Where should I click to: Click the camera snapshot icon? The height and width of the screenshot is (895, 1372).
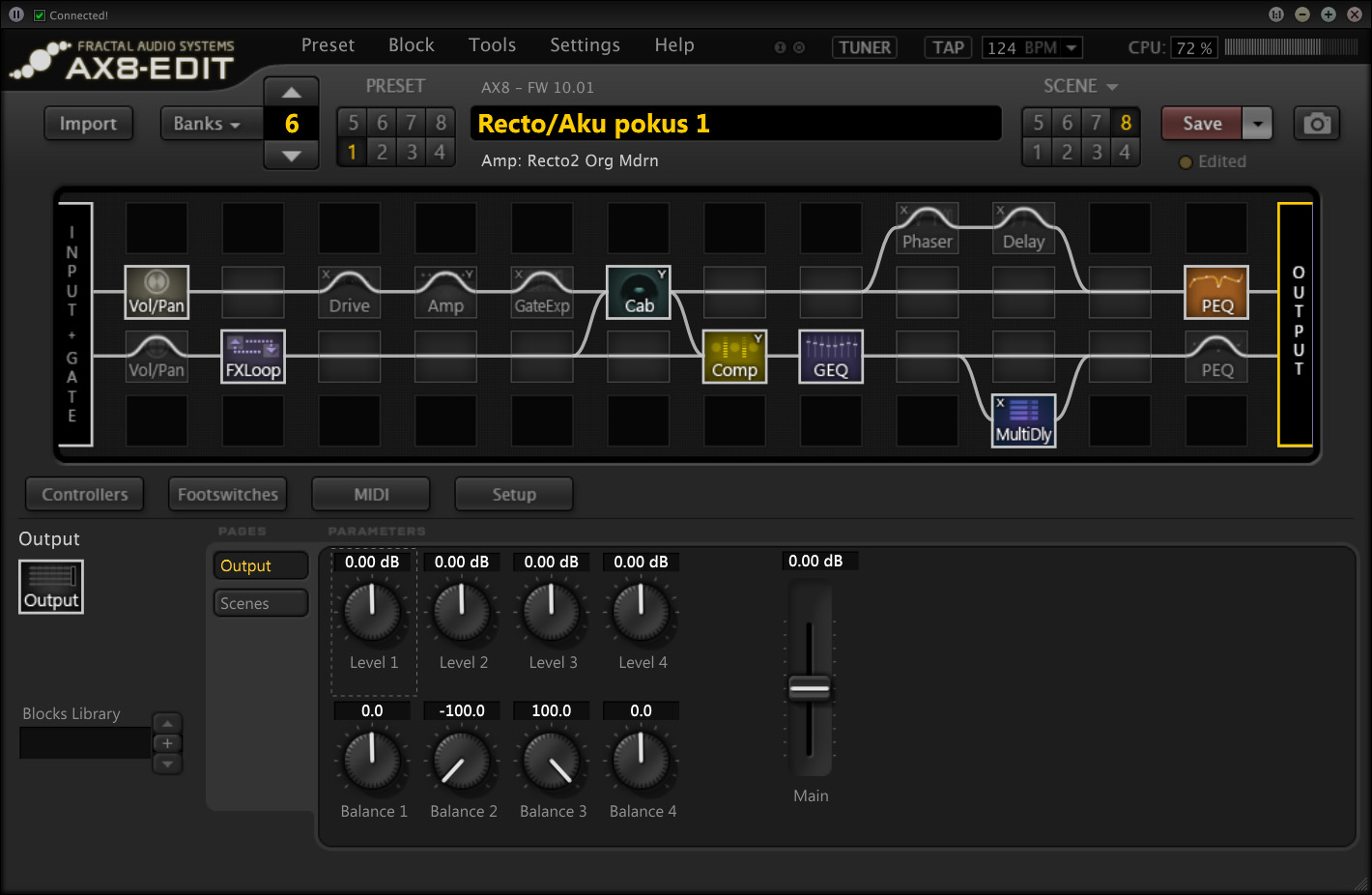[1316, 124]
